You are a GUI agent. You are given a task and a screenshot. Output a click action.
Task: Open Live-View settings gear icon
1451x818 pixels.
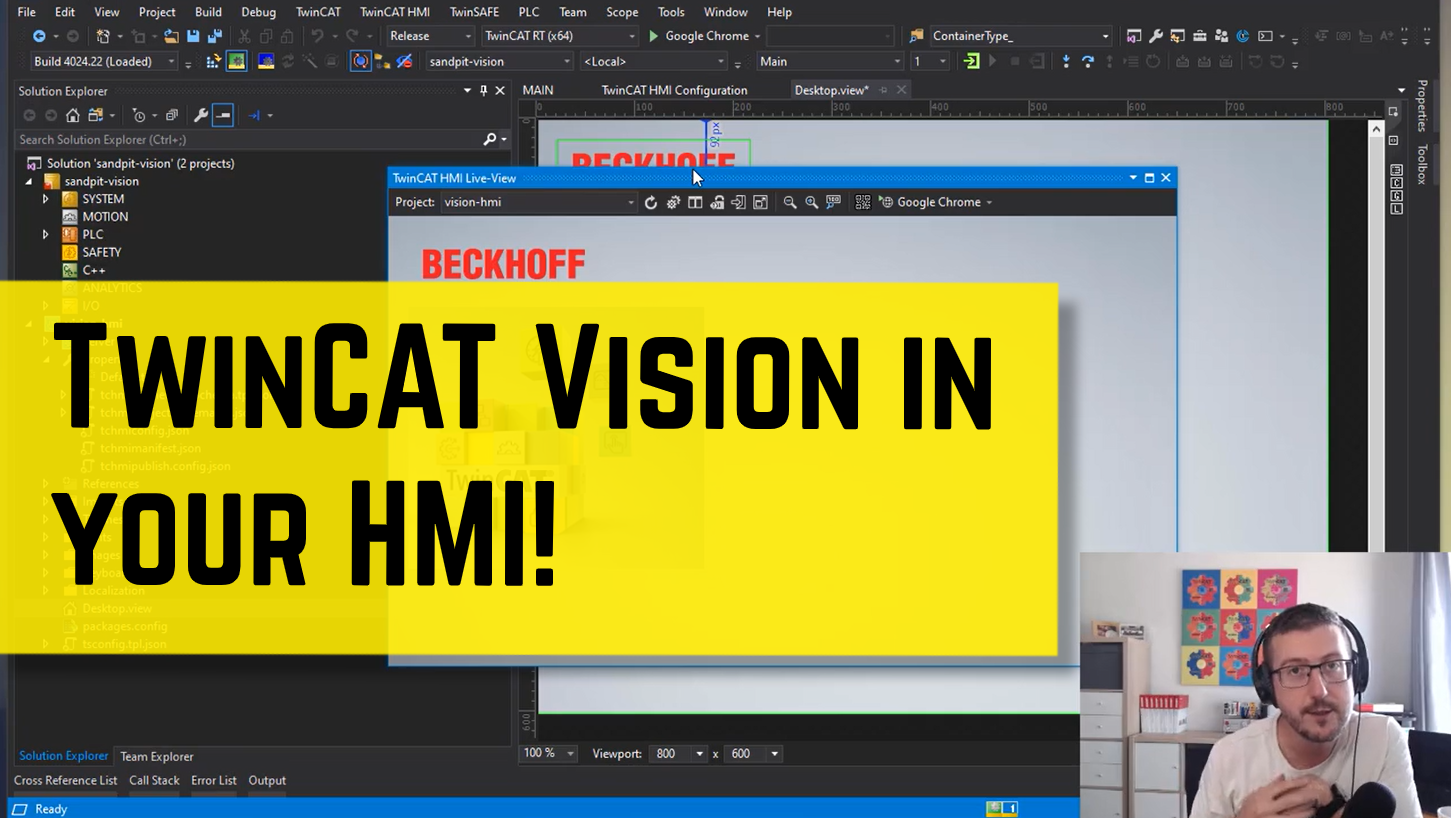[x=673, y=203]
